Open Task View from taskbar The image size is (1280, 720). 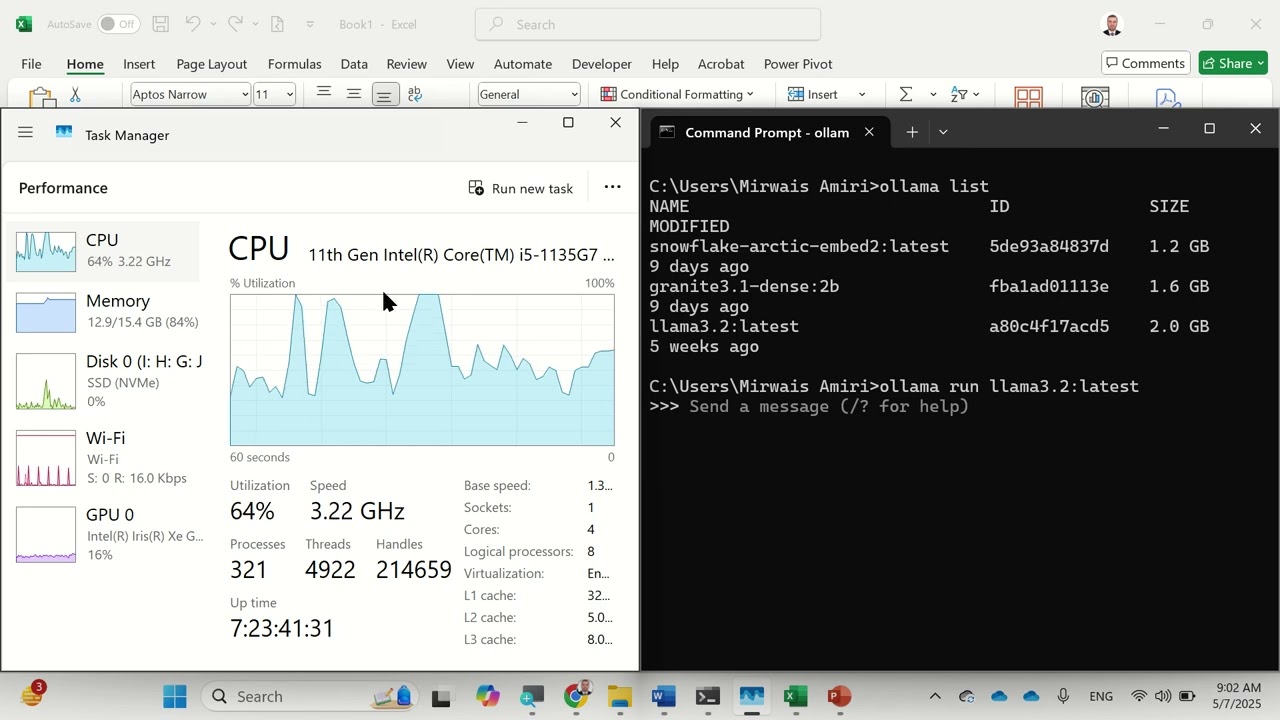point(441,697)
